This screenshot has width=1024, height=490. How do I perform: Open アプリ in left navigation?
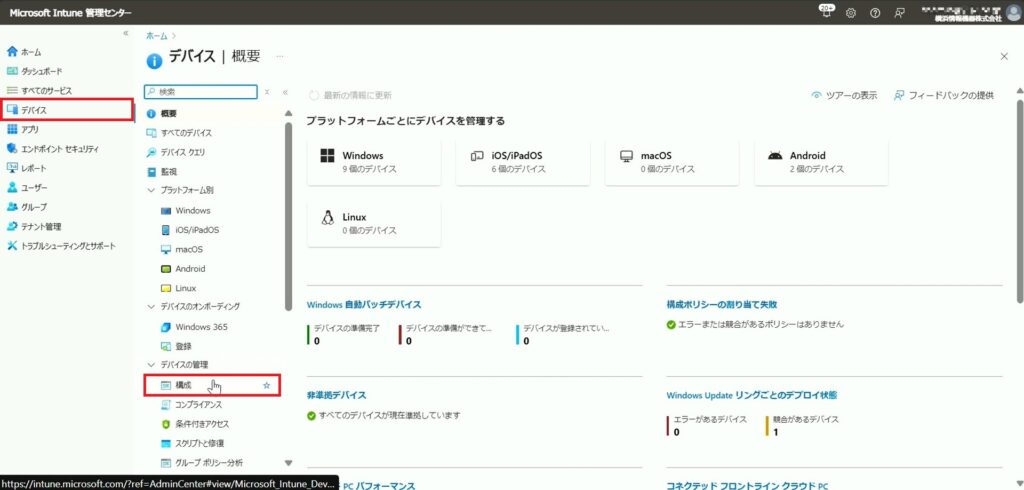pos(23,129)
